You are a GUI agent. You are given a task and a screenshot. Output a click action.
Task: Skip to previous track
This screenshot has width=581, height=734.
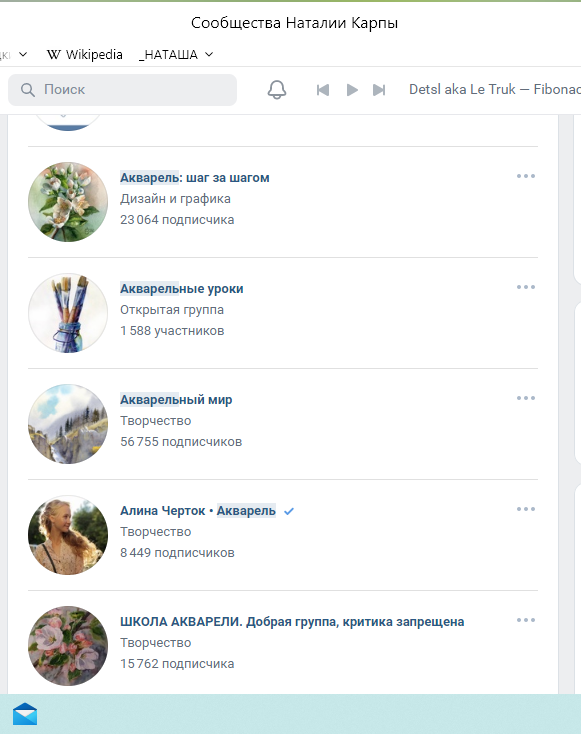(323, 90)
